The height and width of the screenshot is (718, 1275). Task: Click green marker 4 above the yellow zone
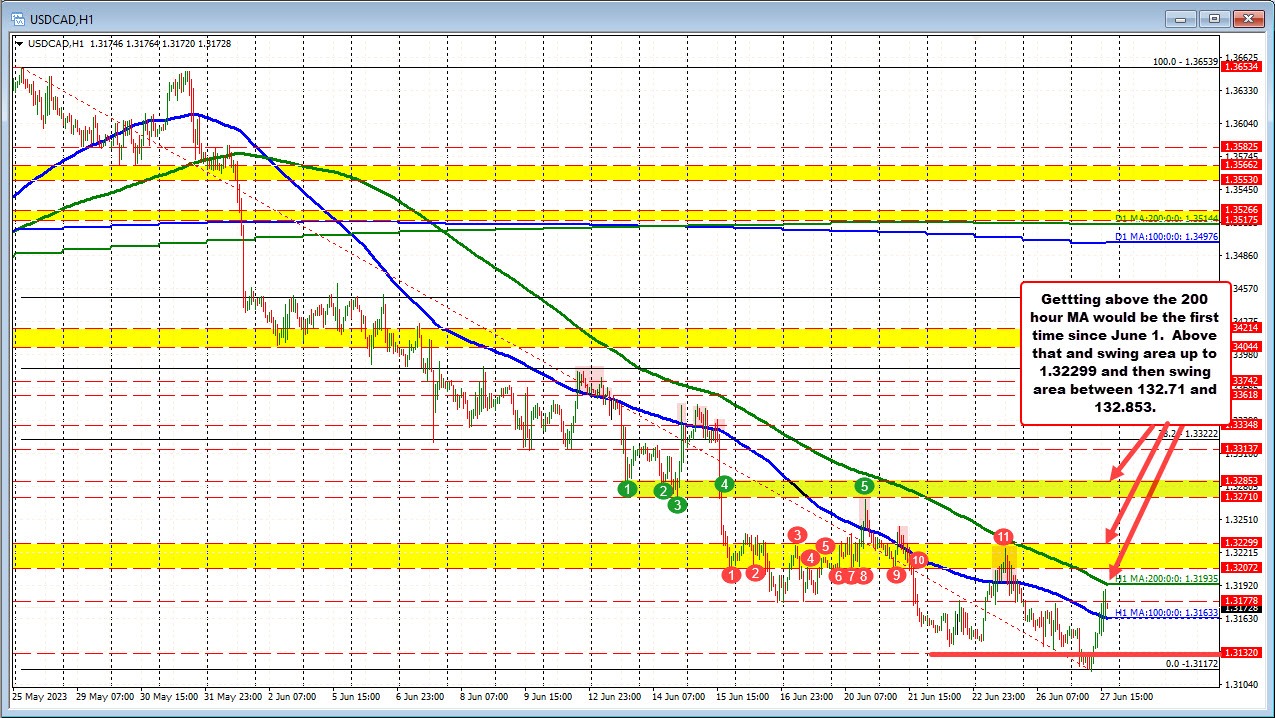(x=725, y=484)
